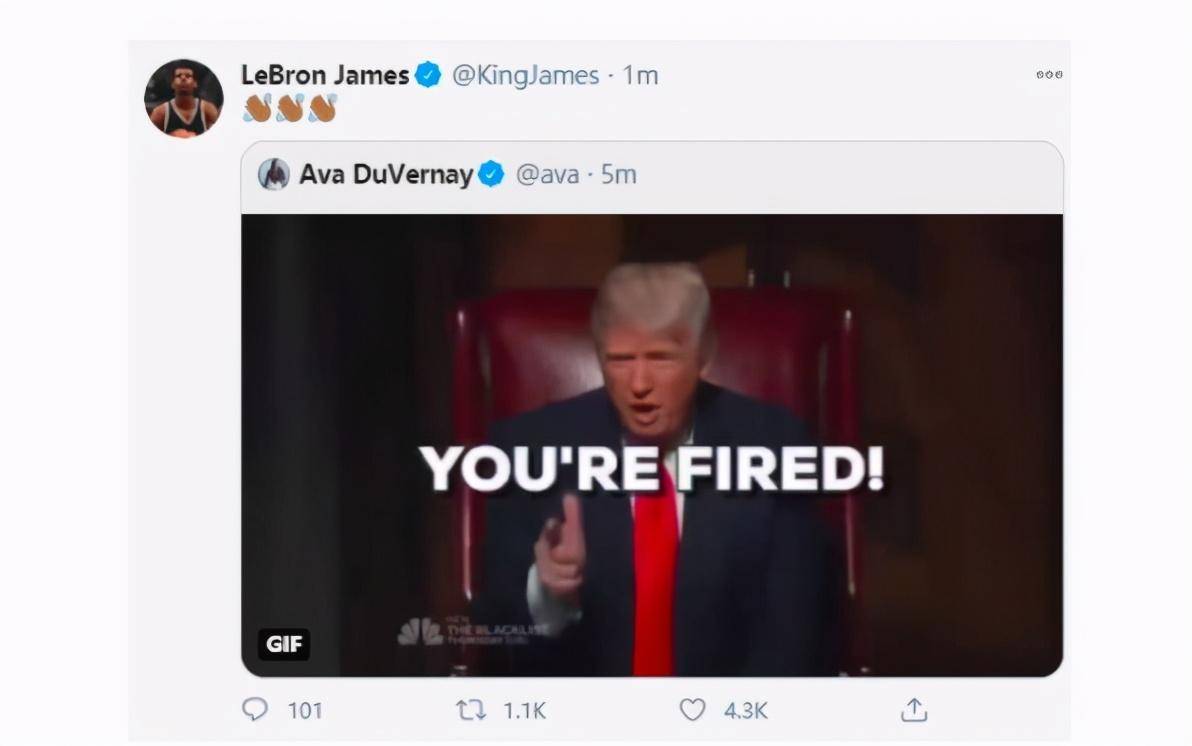Viewport: 1192px width, 746px height.
Task: Click the reply speech bubble icon
Action: 255,709
